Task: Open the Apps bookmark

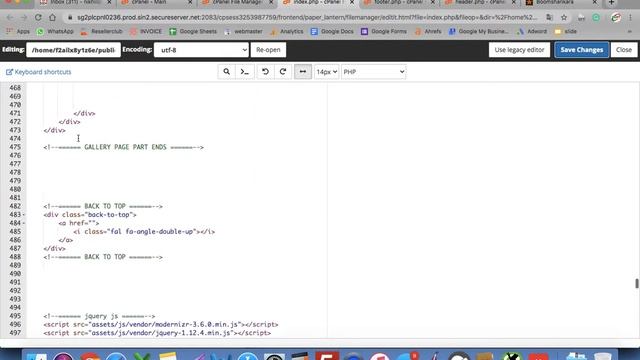Action: [x=19, y=31]
